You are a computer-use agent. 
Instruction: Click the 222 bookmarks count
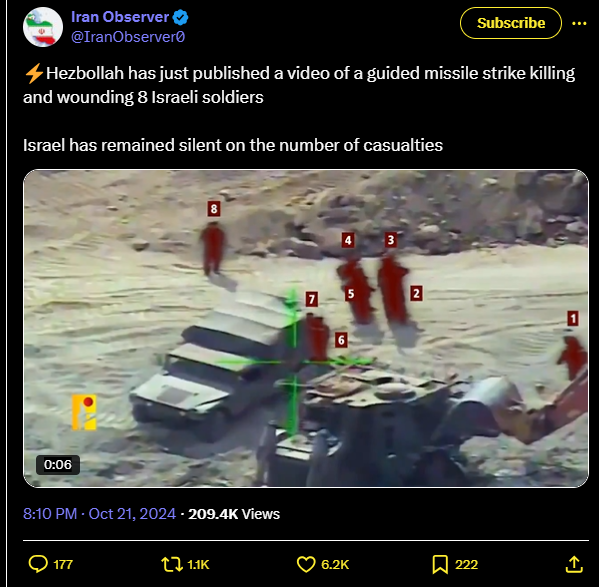(466, 564)
